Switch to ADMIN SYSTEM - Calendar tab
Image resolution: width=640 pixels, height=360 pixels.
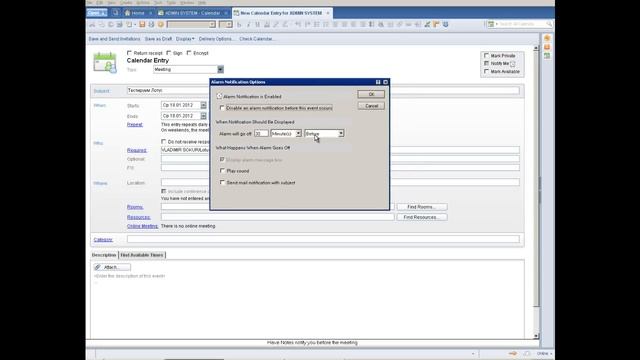(x=193, y=13)
